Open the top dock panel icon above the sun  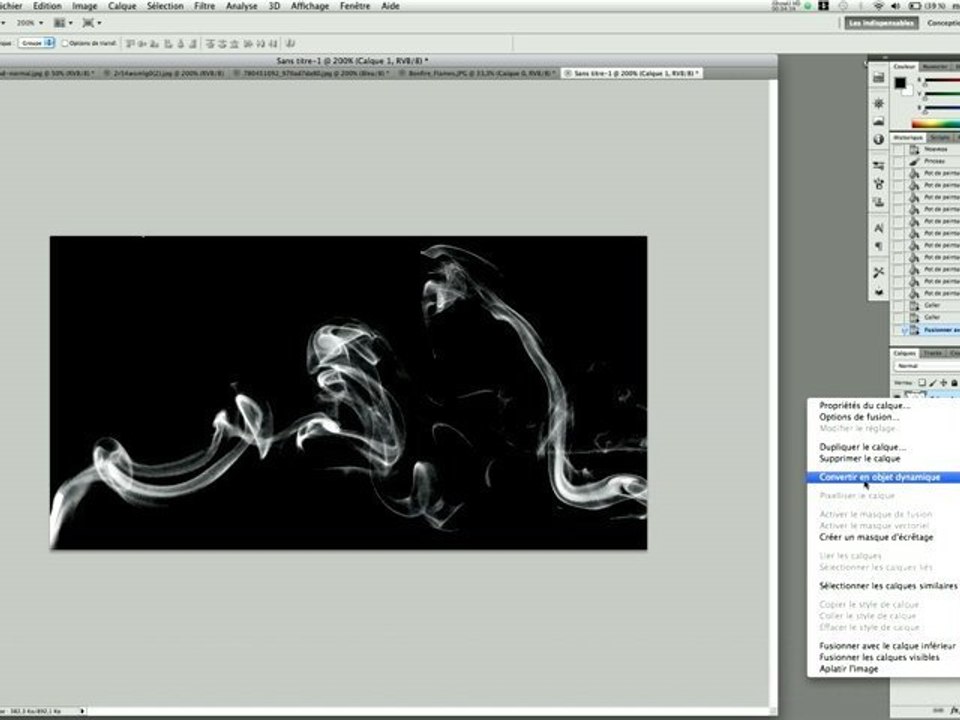tap(879, 78)
